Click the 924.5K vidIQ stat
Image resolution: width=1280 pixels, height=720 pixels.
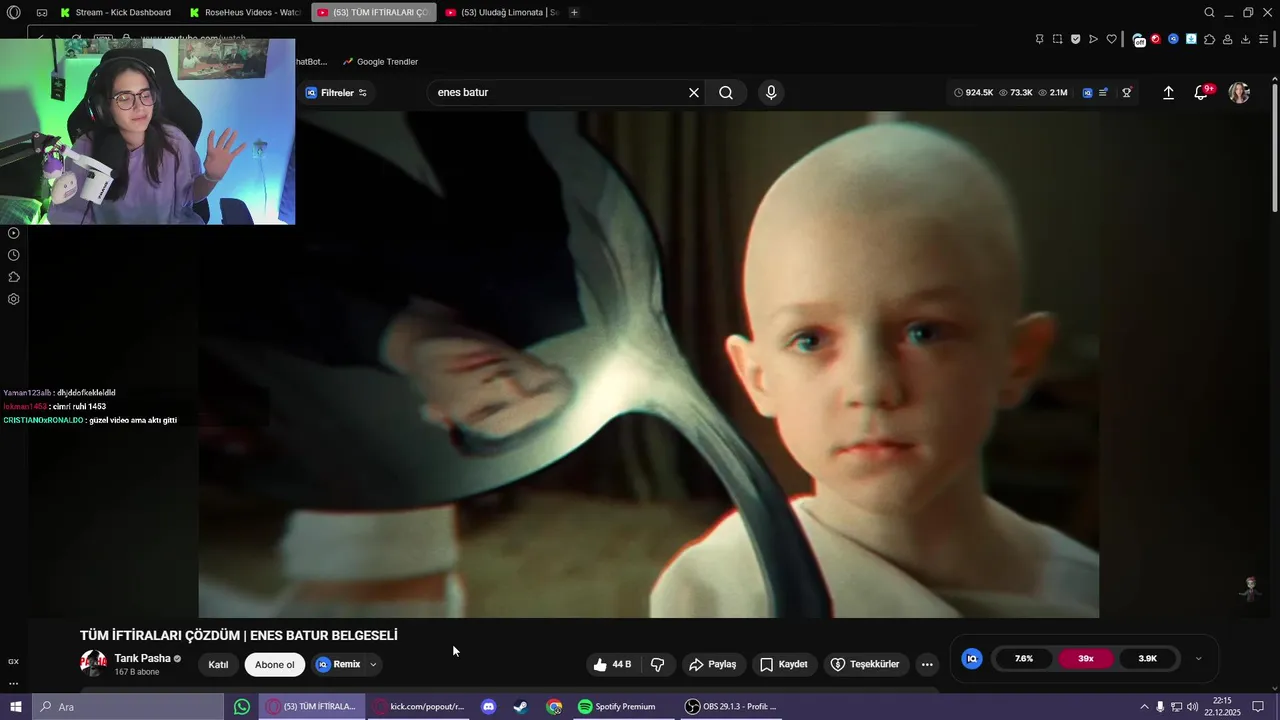[x=973, y=92]
